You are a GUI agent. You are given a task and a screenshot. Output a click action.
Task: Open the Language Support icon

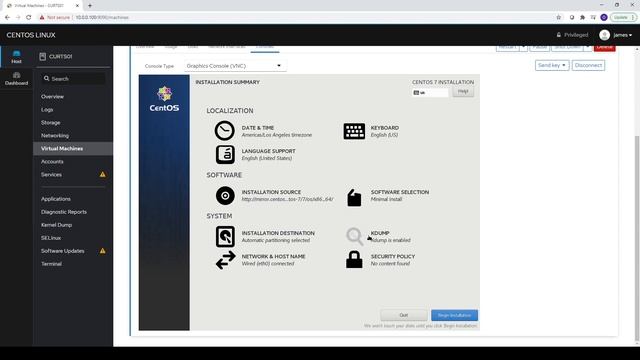coord(225,154)
